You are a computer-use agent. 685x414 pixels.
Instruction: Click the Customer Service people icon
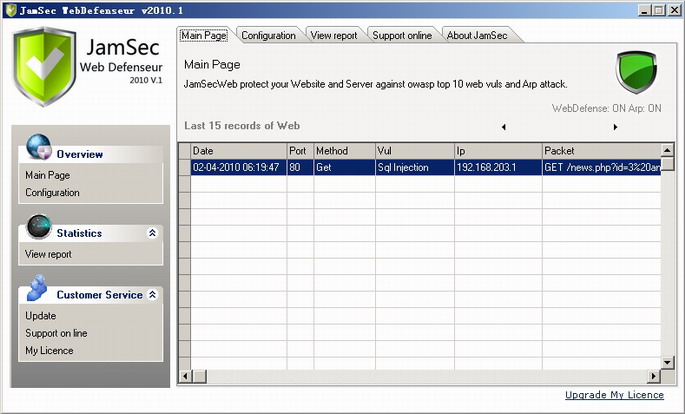tap(37, 287)
